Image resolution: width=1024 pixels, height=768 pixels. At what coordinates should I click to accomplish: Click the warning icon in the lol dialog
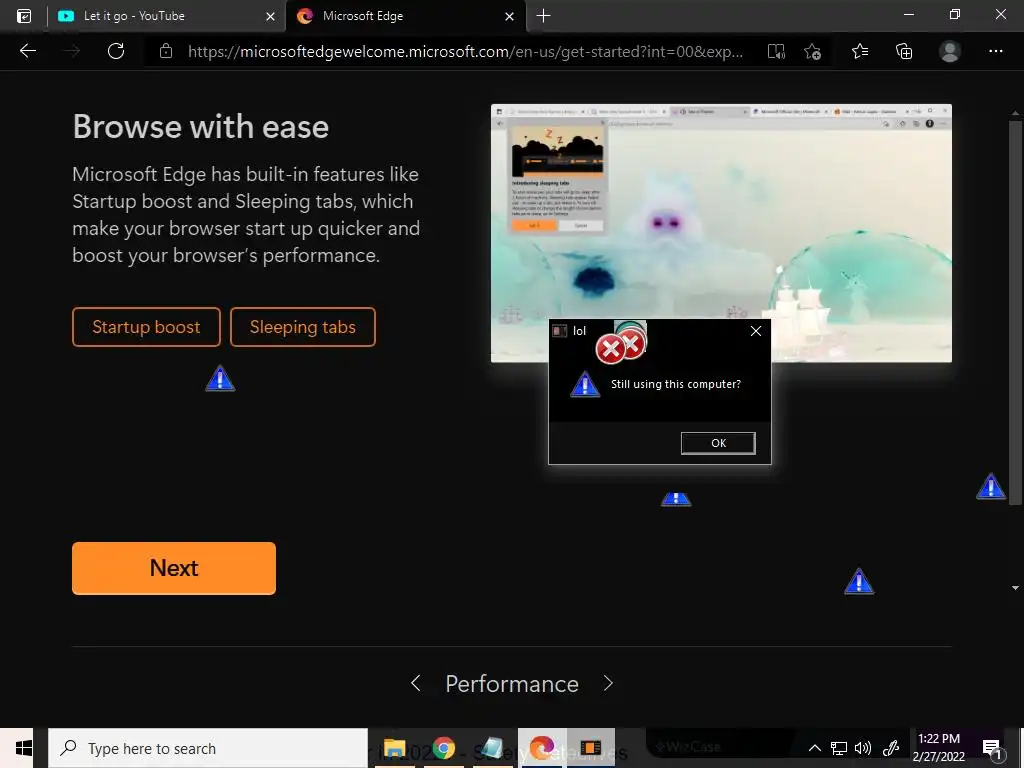tap(584, 385)
